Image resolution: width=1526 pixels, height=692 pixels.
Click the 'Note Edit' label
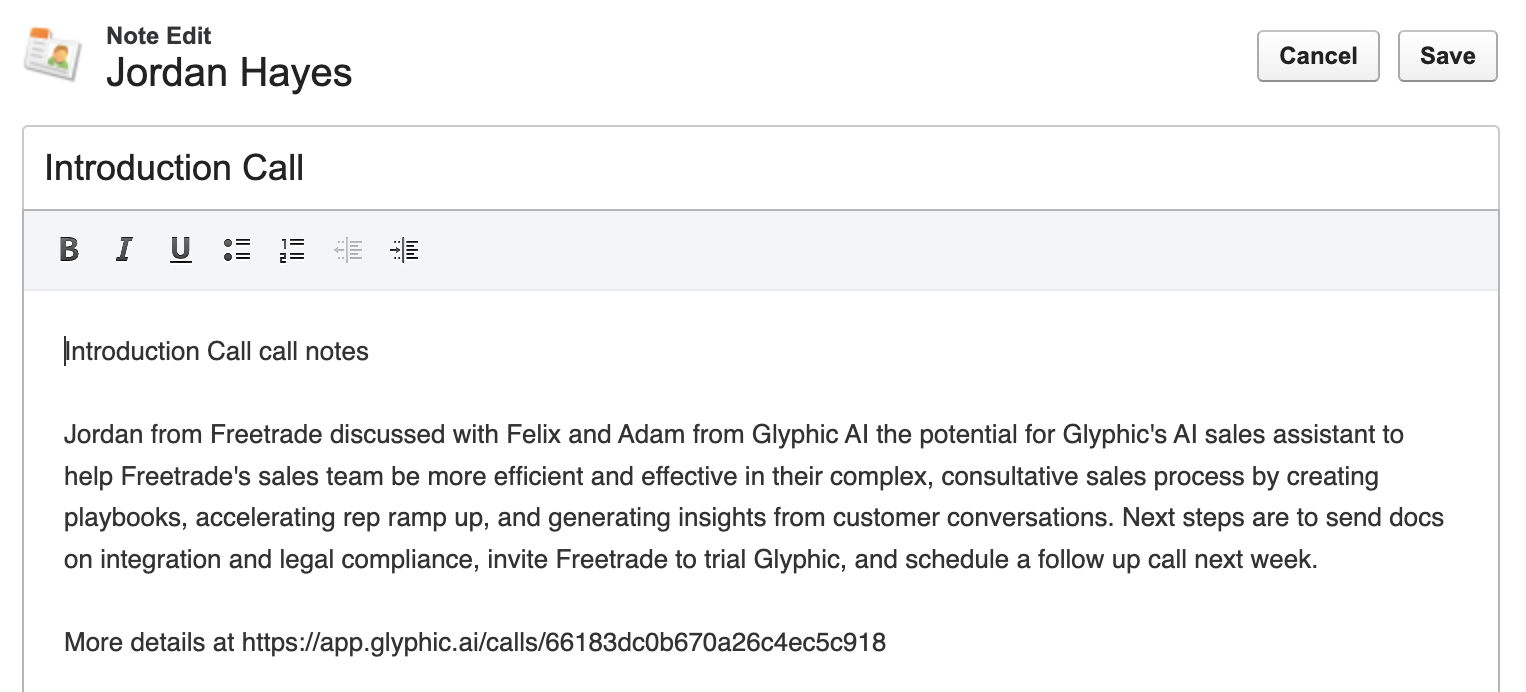coord(159,36)
